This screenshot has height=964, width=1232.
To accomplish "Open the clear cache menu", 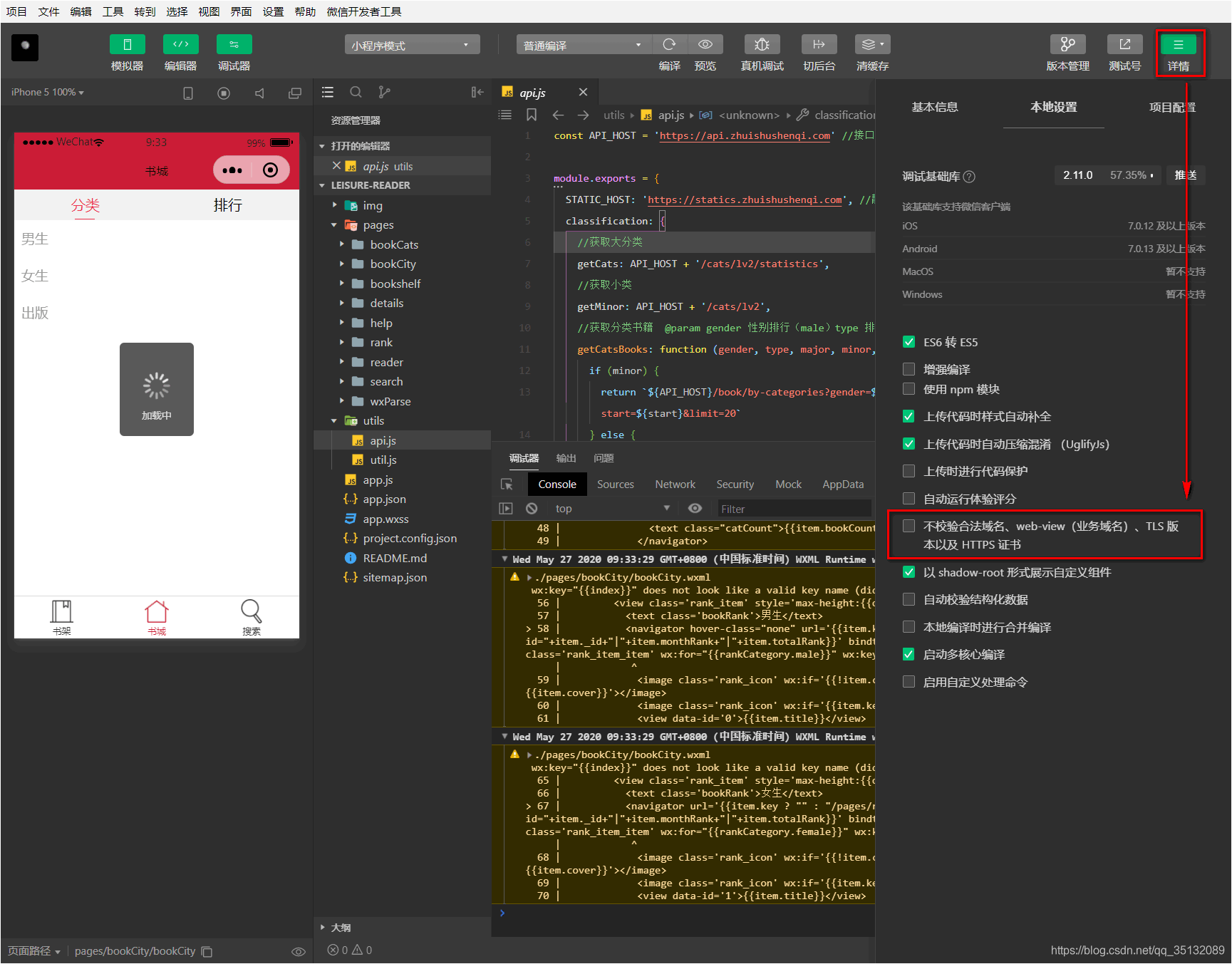I will [x=872, y=44].
